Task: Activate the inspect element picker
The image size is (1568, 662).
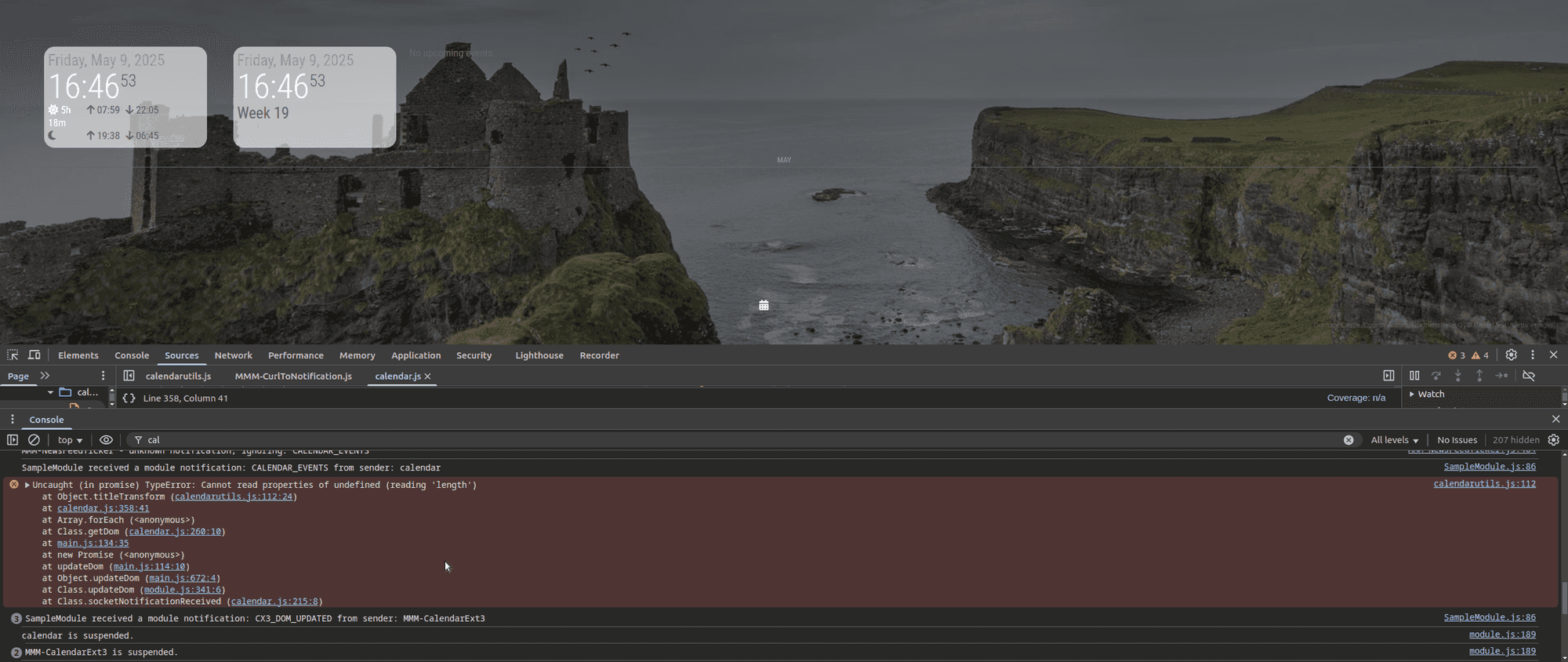Action: pyautogui.click(x=13, y=355)
